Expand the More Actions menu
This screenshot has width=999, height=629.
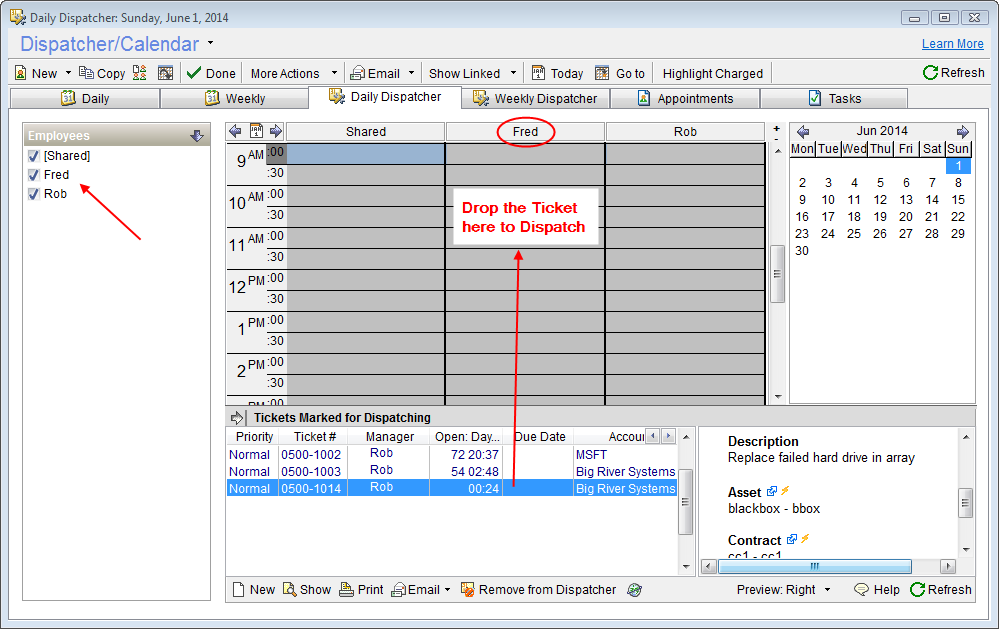pos(334,73)
